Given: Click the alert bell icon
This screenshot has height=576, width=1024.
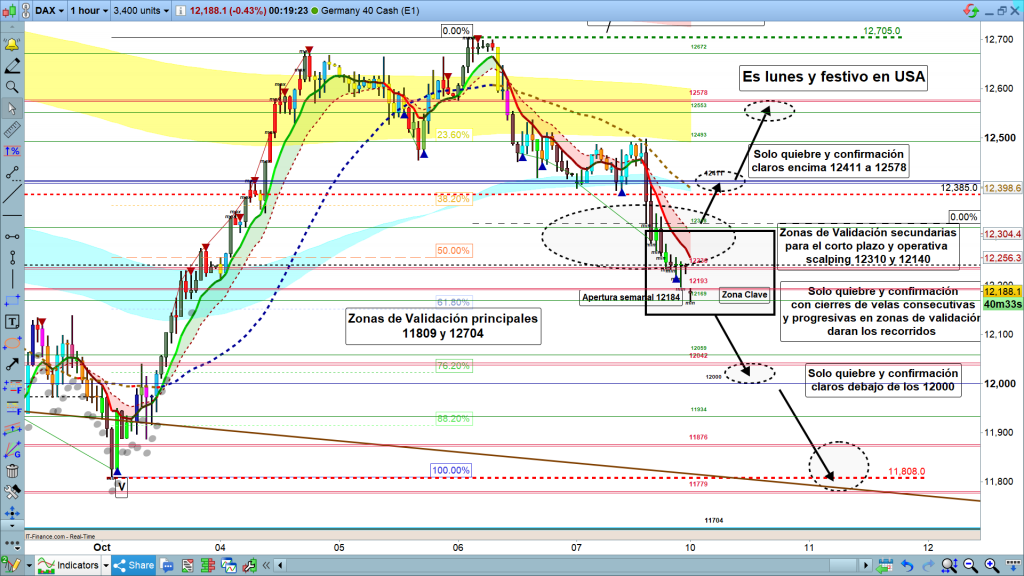Looking at the screenshot, I should [11, 45].
